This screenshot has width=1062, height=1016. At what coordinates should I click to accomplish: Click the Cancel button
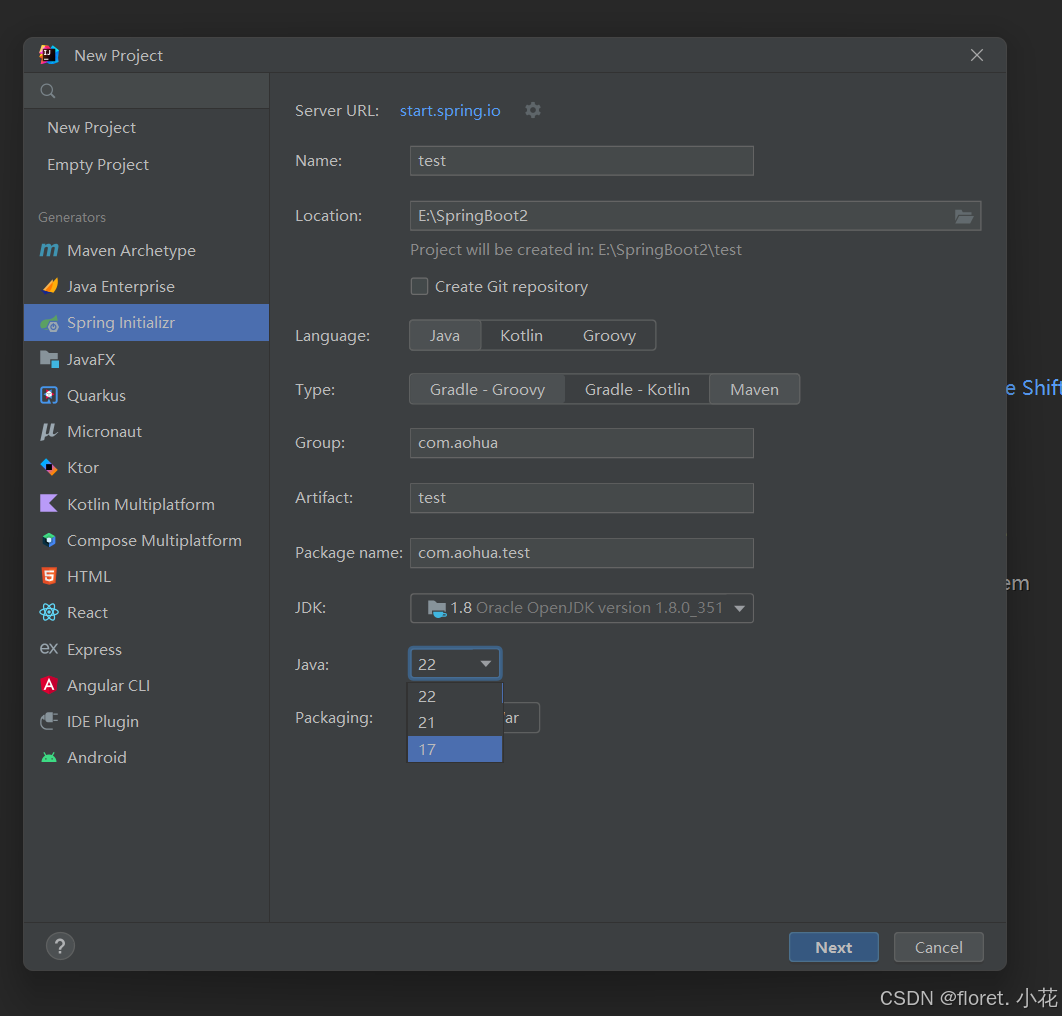(938, 947)
